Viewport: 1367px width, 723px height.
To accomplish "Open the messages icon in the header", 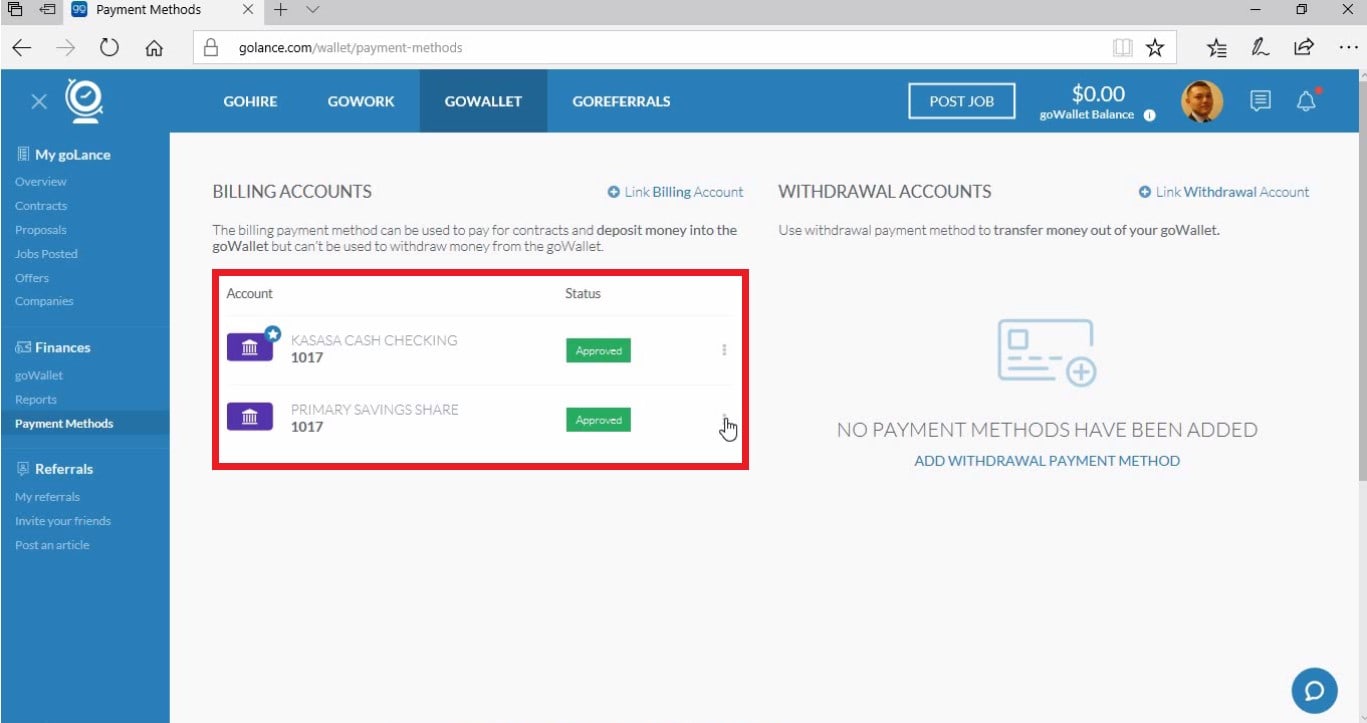I will point(1261,101).
